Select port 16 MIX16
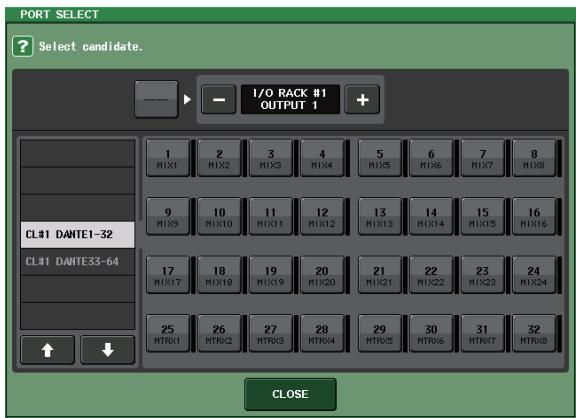Image resolution: width=576 pixels, height=418 pixels. click(x=534, y=217)
